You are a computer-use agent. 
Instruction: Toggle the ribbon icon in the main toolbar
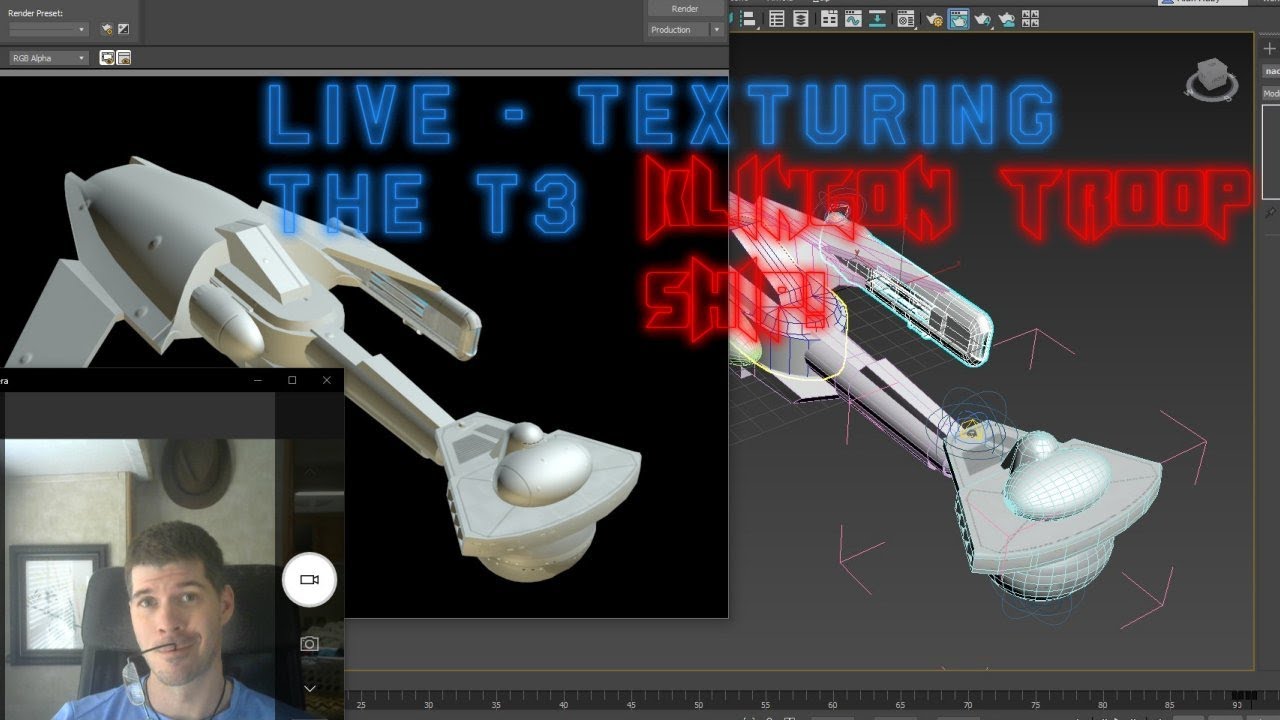click(x=829, y=18)
